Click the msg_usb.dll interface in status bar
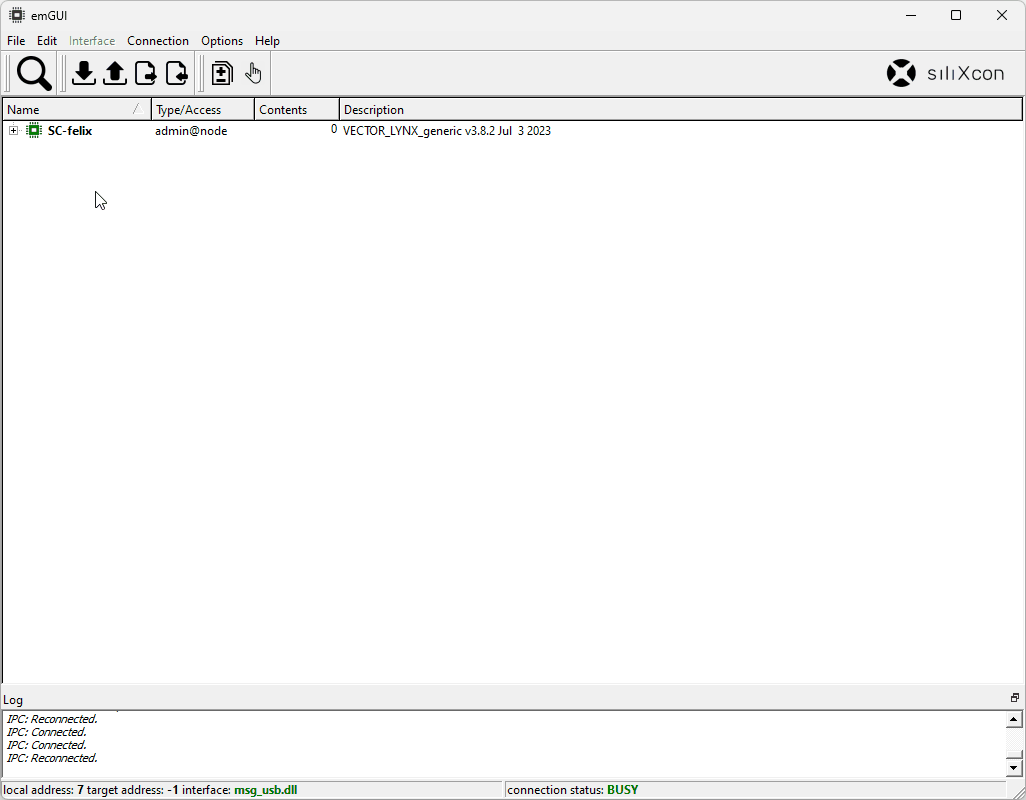1026x800 pixels. (x=266, y=790)
